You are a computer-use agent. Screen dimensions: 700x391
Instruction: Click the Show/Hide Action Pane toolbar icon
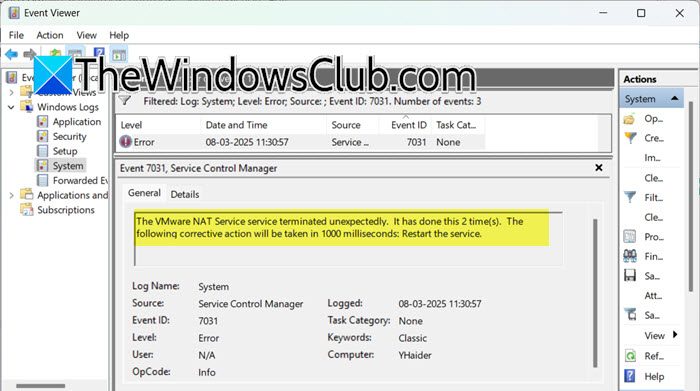point(119,55)
